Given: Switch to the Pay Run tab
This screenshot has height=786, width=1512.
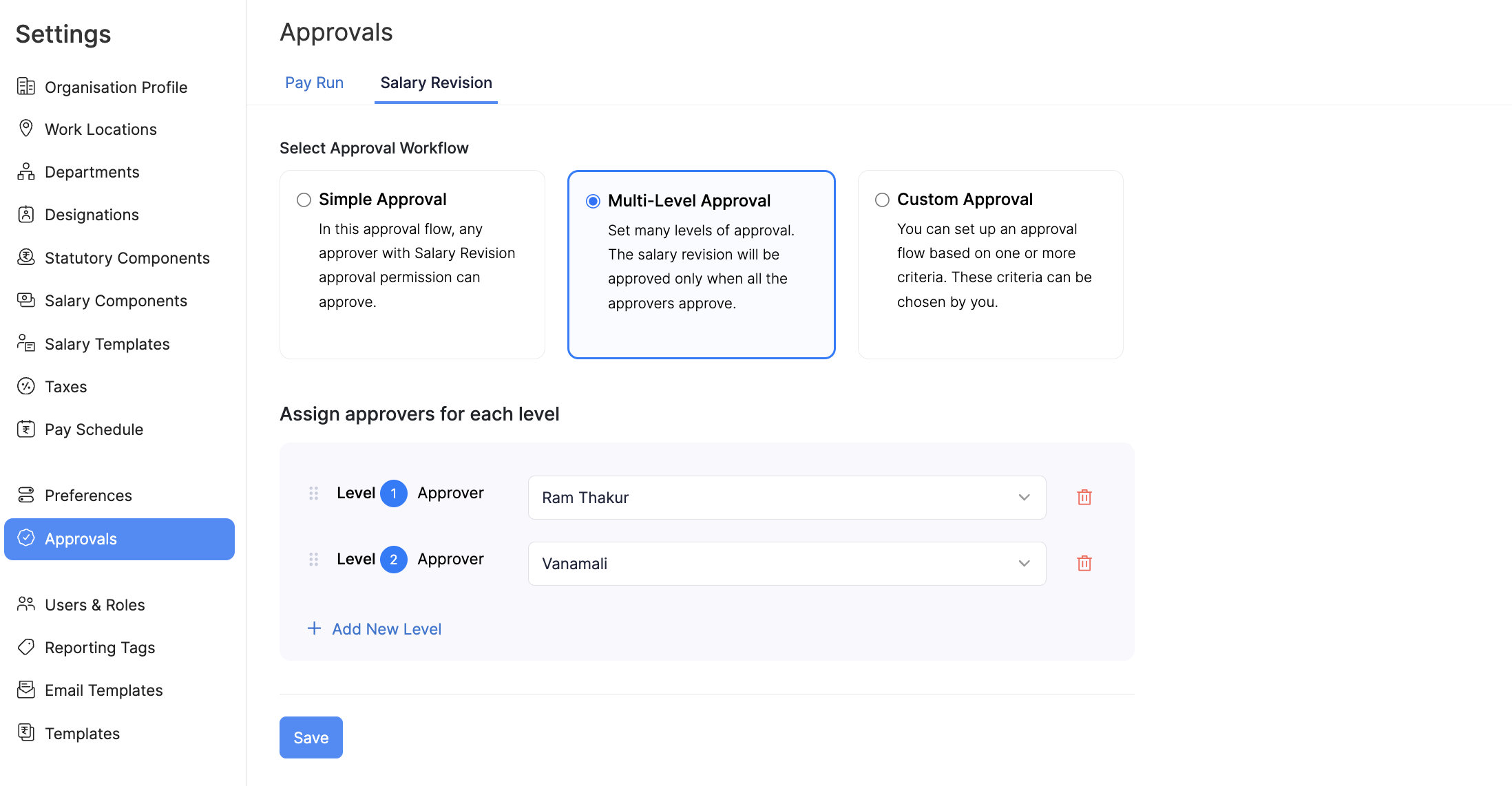Looking at the screenshot, I should click(314, 83).
